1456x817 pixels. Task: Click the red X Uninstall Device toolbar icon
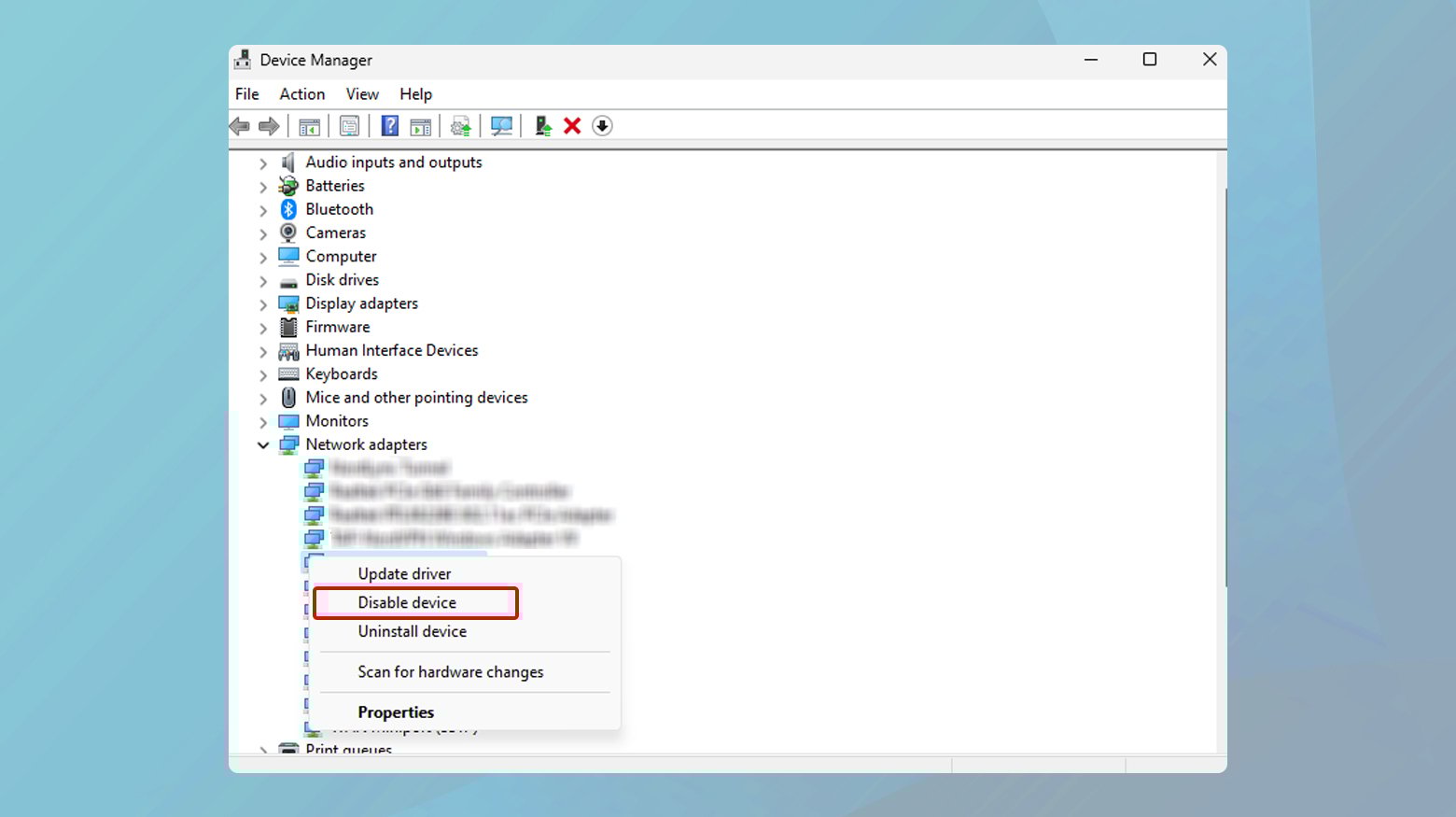(x=572, y=125)
